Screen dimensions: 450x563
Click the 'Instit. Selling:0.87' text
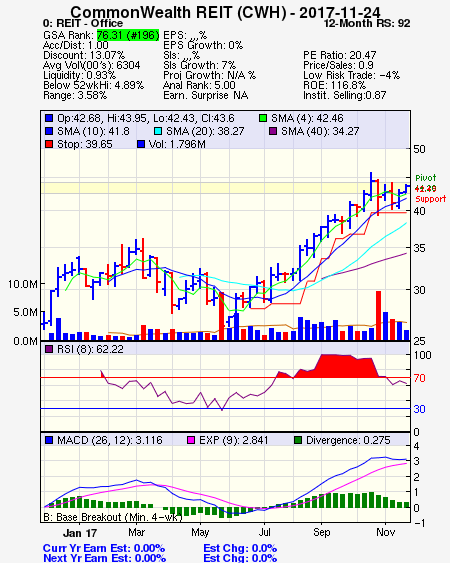coord(345,96)
